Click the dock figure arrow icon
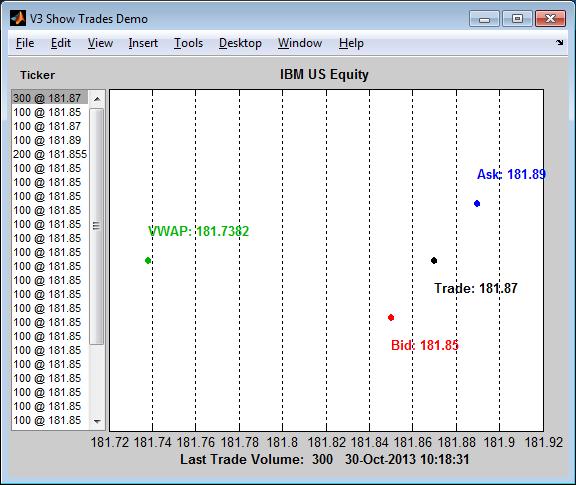Screen dimensions: 576x485 tap(559, 43)
